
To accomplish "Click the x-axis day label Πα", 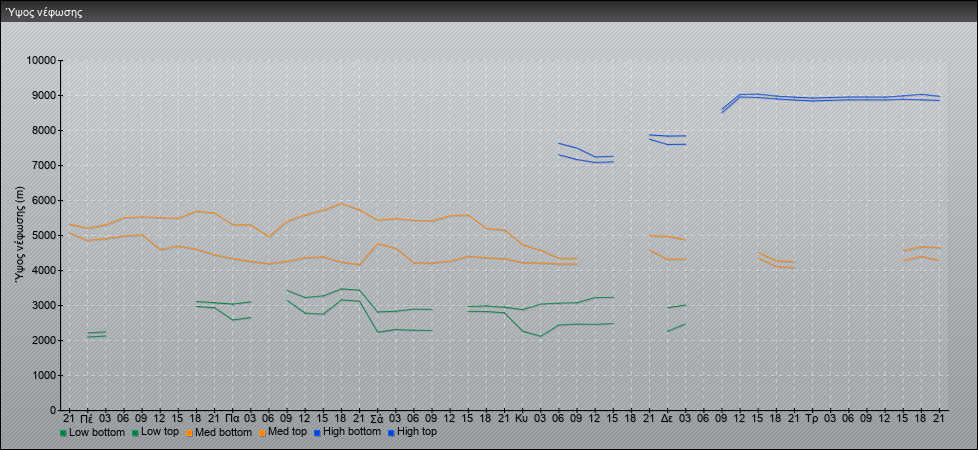I will [233, 418].
